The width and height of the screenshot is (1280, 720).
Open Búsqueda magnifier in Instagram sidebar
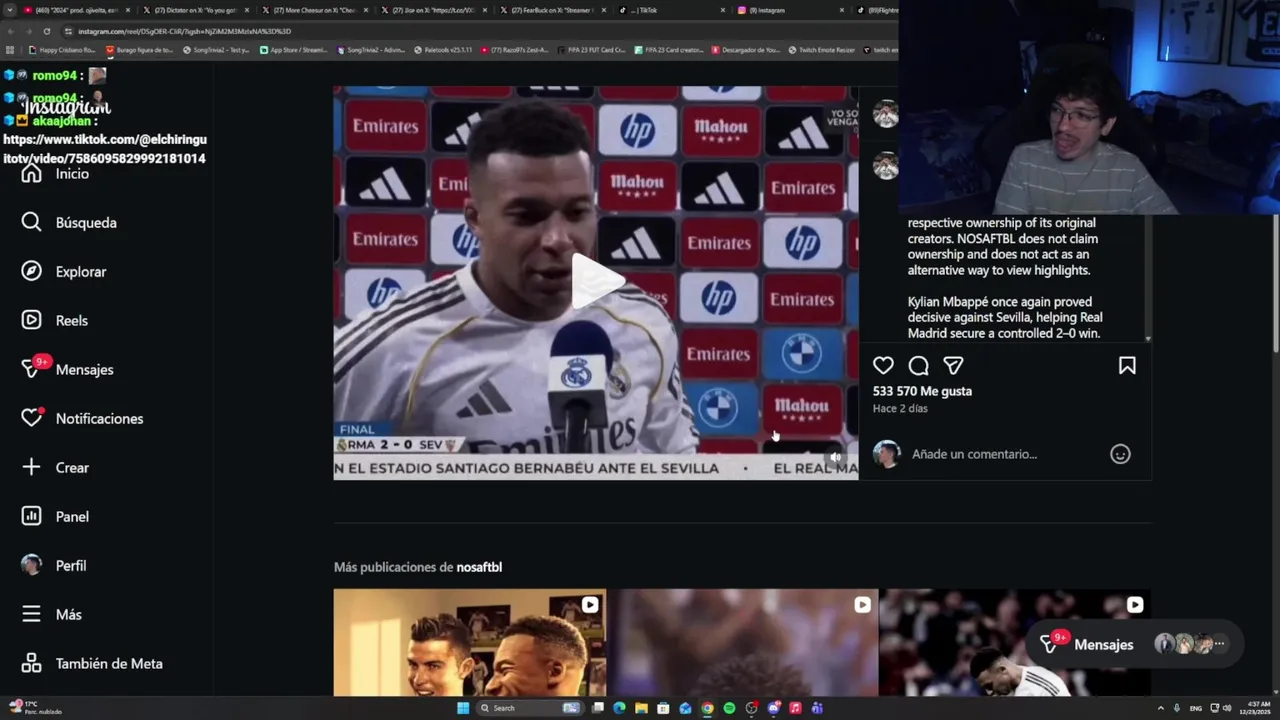point(32,222)
